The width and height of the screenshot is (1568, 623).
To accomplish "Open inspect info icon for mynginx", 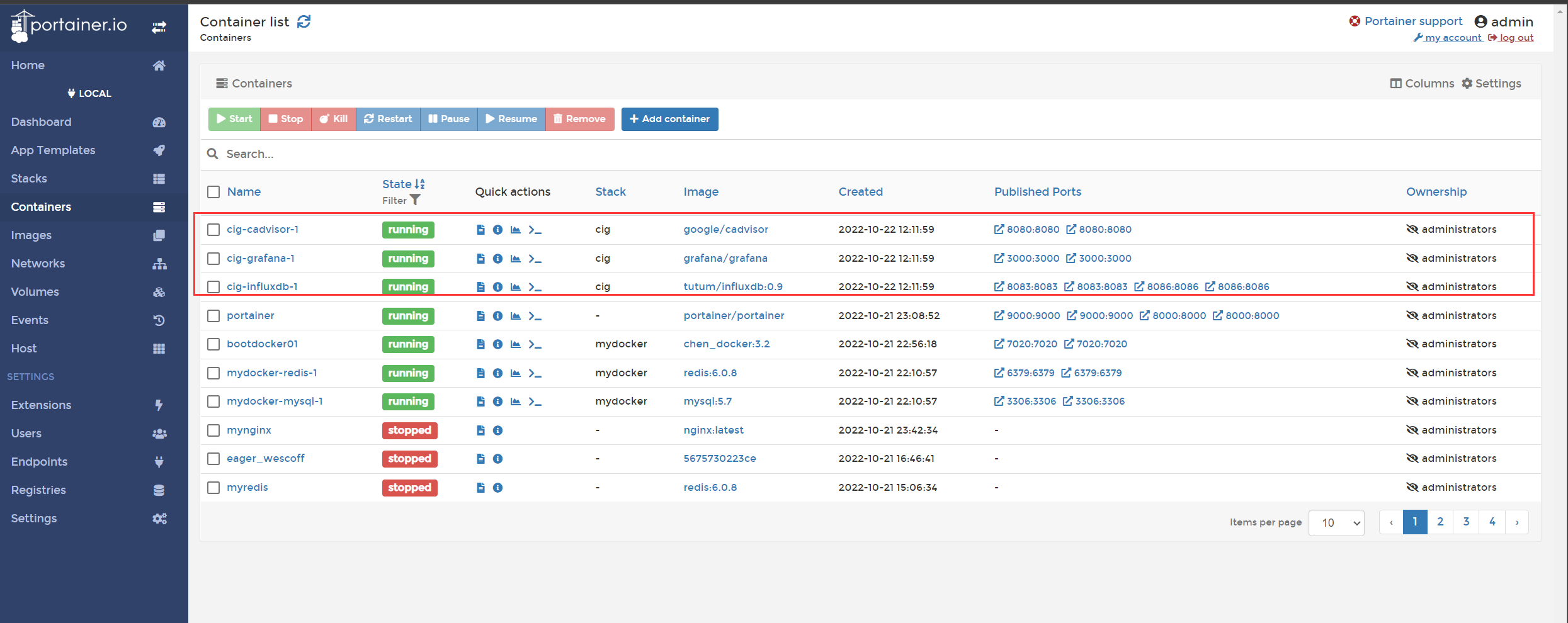I will coord(497,430).
